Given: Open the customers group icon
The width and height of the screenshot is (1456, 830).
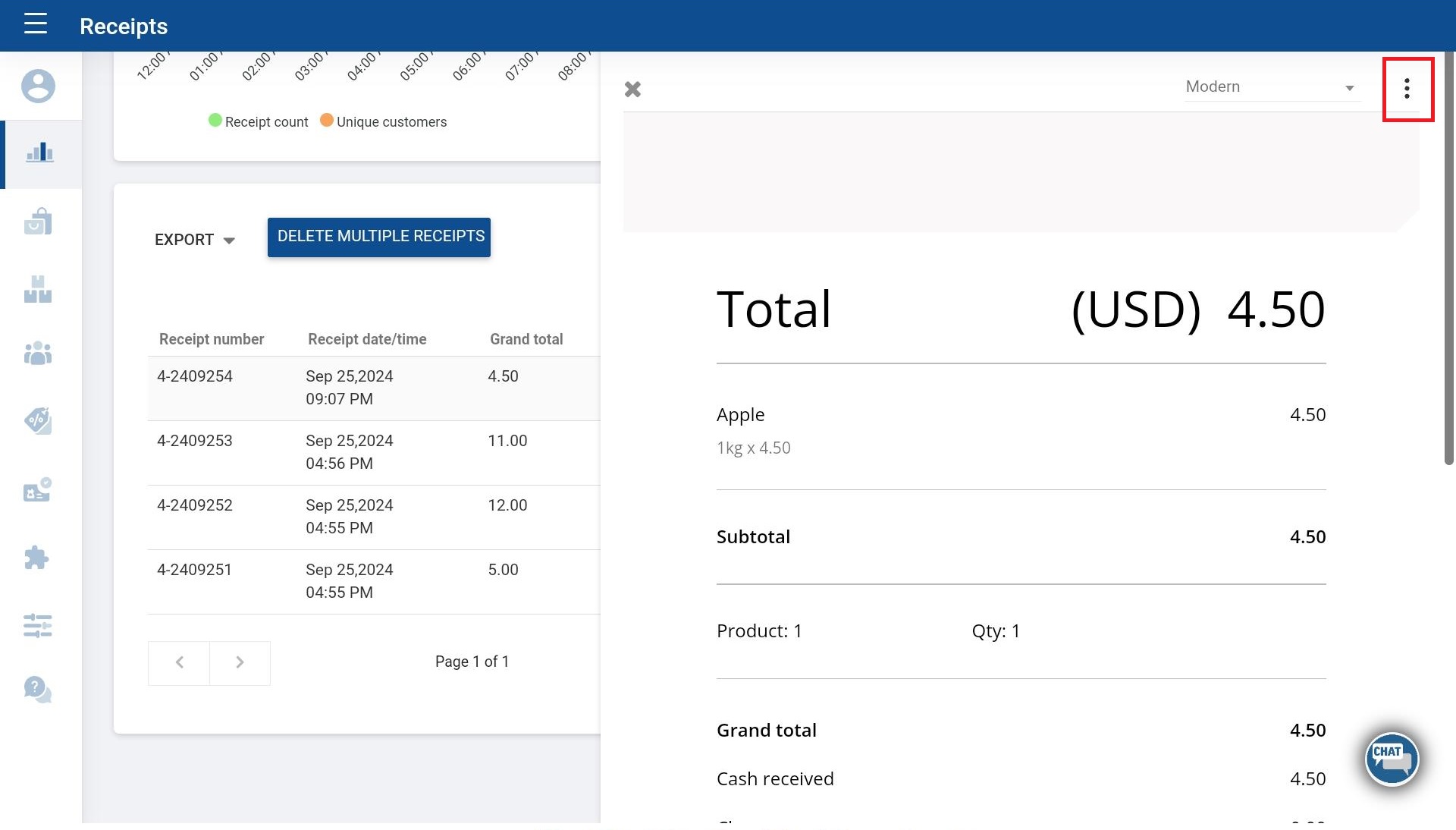Looking at the screenshot, I should (38, 354).
